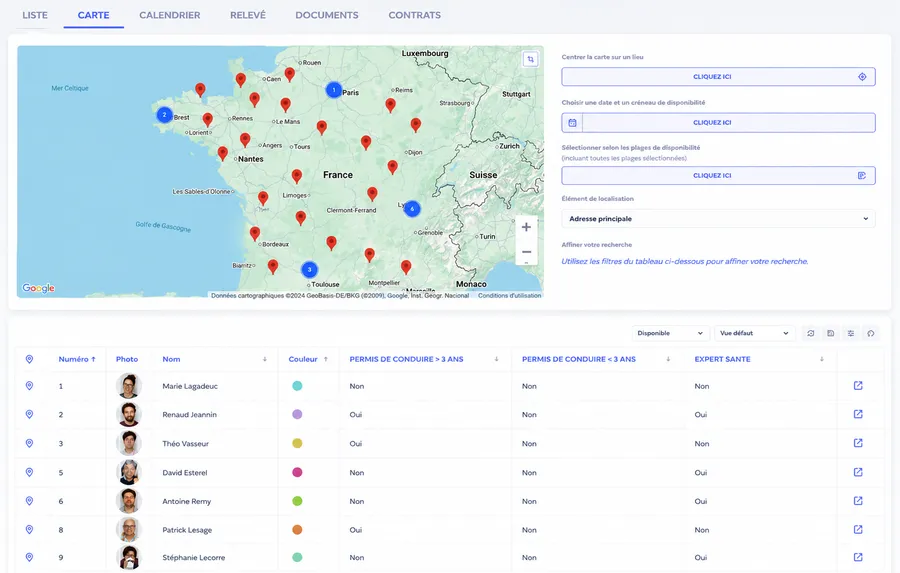Open Théo Vasseur's record in new window
This screenshot has width=900, height=573.
(x=858, y=443)
